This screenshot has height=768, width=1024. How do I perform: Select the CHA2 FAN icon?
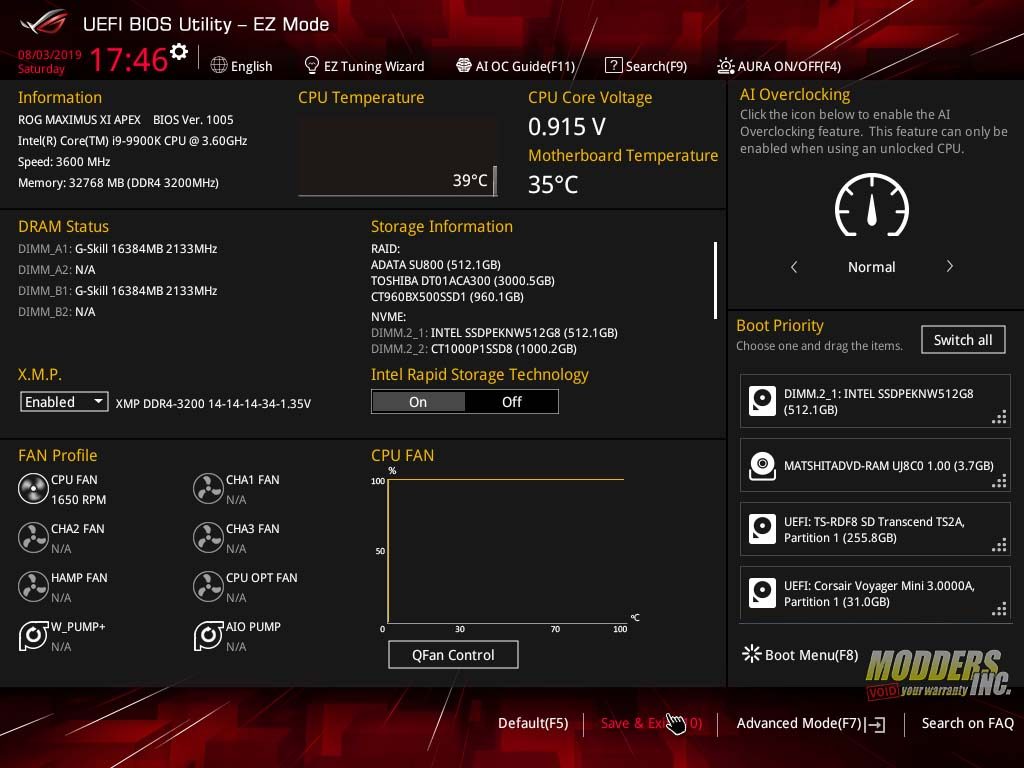(33, 537)
